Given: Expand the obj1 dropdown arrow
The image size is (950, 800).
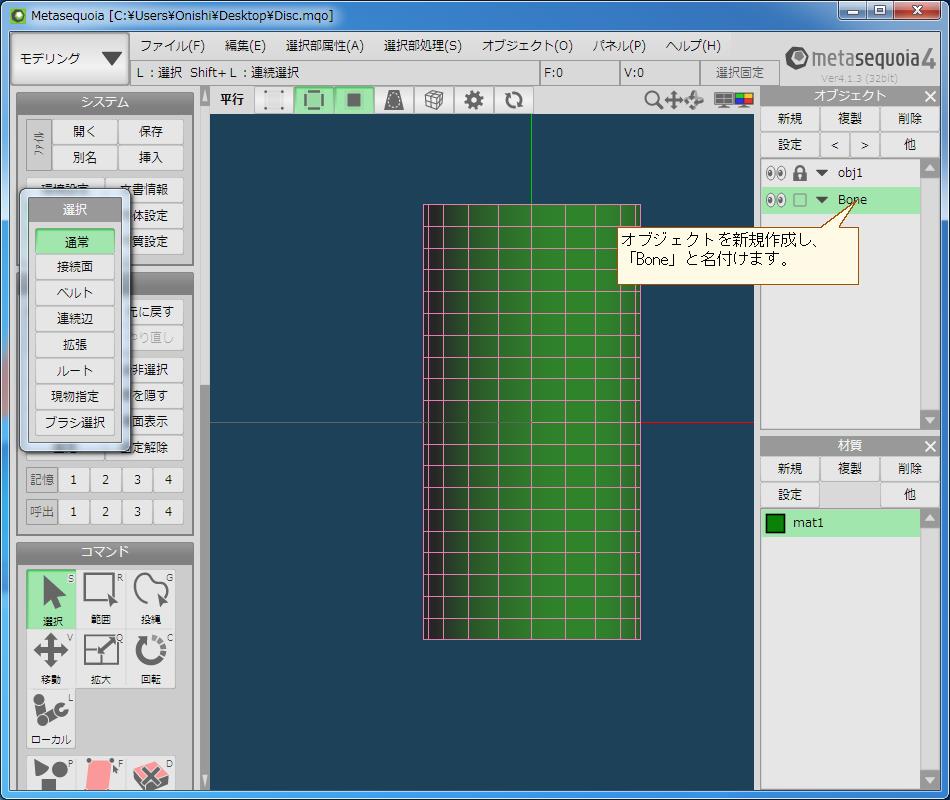Looking at the screenshot, I should (x=822, y=172).
